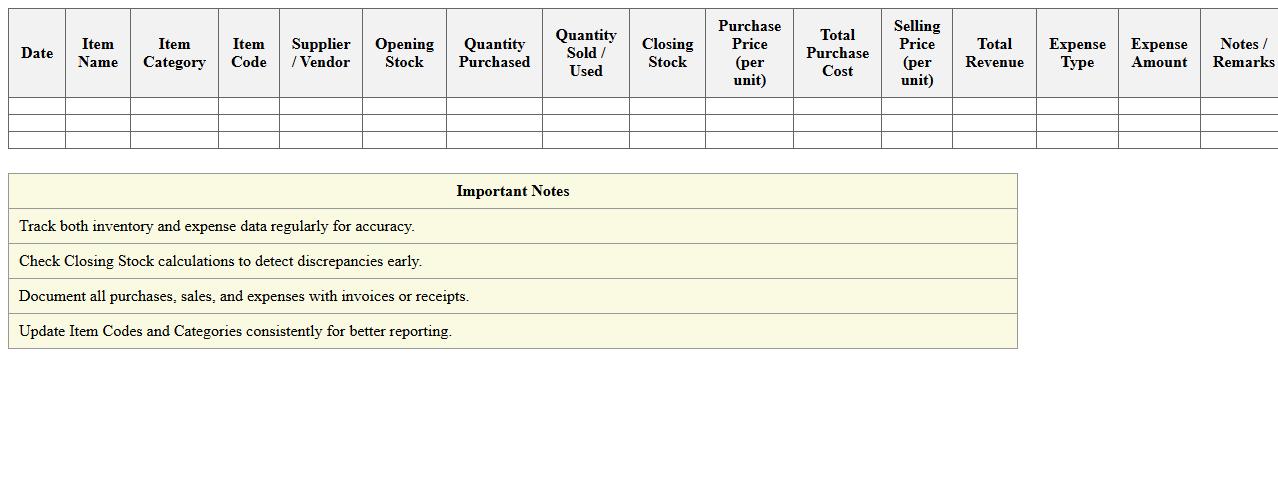Click the Expense Amount header cell
Image resolution: width=1278 pixels, height=486 pixels.
click(1159, 53)
